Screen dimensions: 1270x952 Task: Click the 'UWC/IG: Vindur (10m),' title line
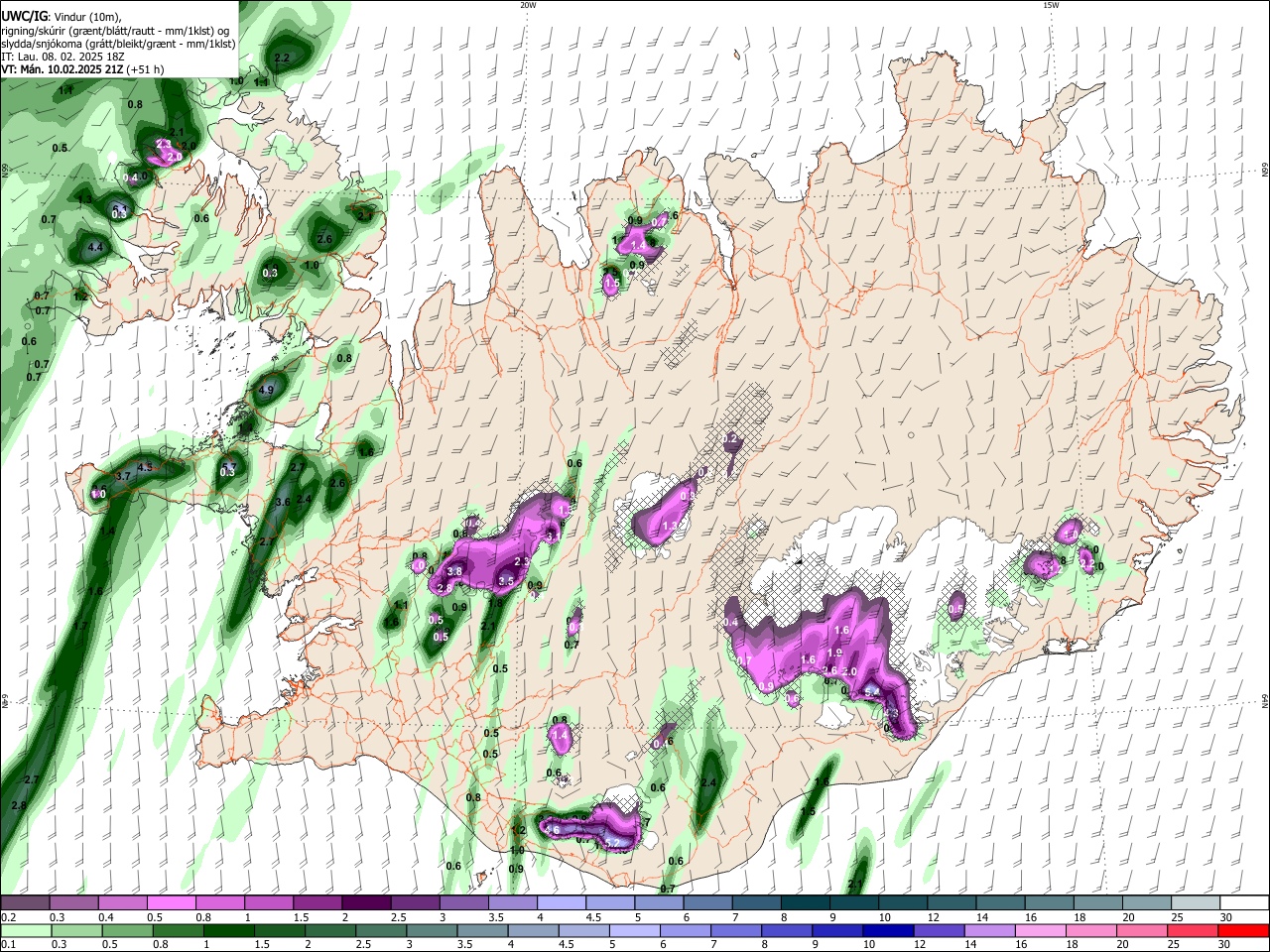[x=62, y=17]
